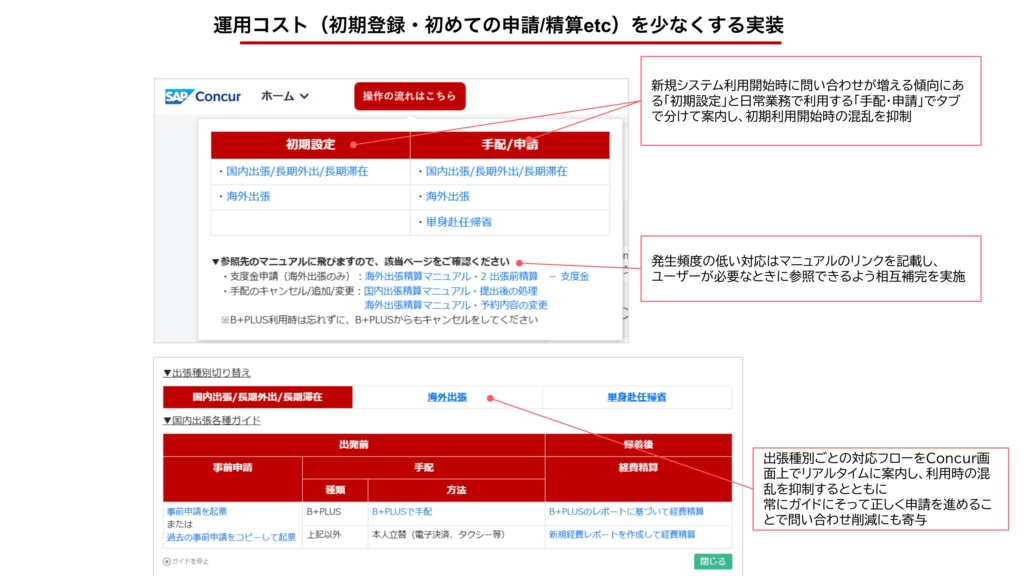Click the B+PLUSで手配 link
Image resolution: width=1024 pixels, height=576 pixels.
click(x=402, y=511)
